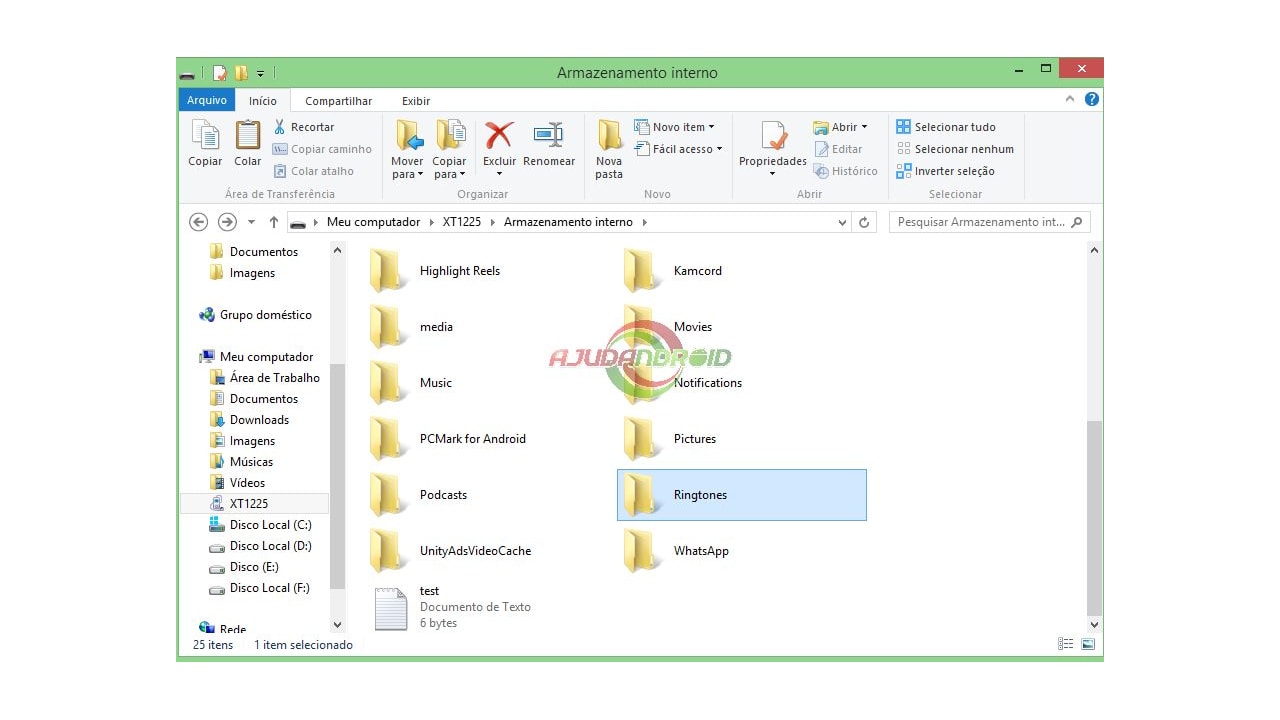Select the test text document icon

[x=391, y=608]
